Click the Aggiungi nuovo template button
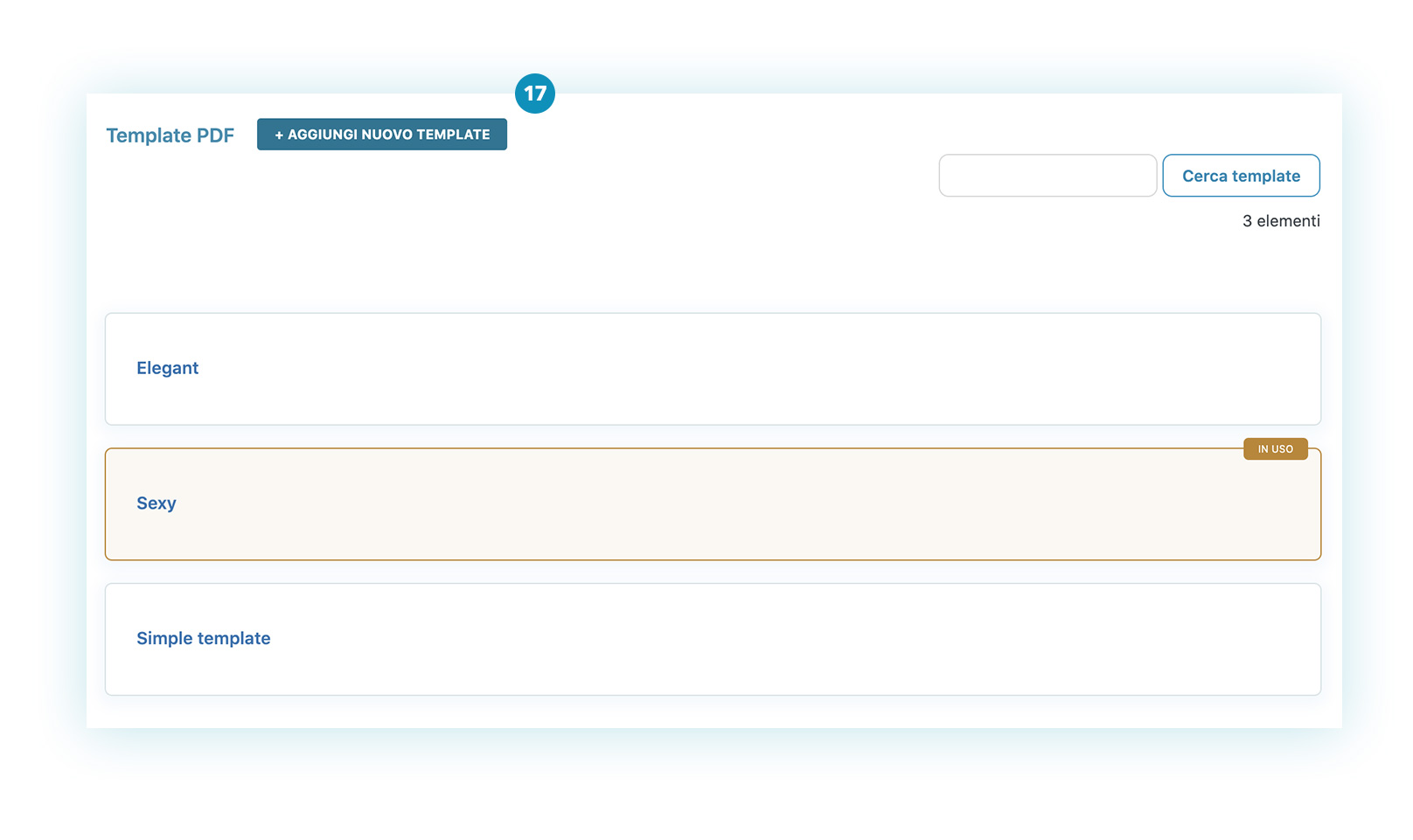 381,135
